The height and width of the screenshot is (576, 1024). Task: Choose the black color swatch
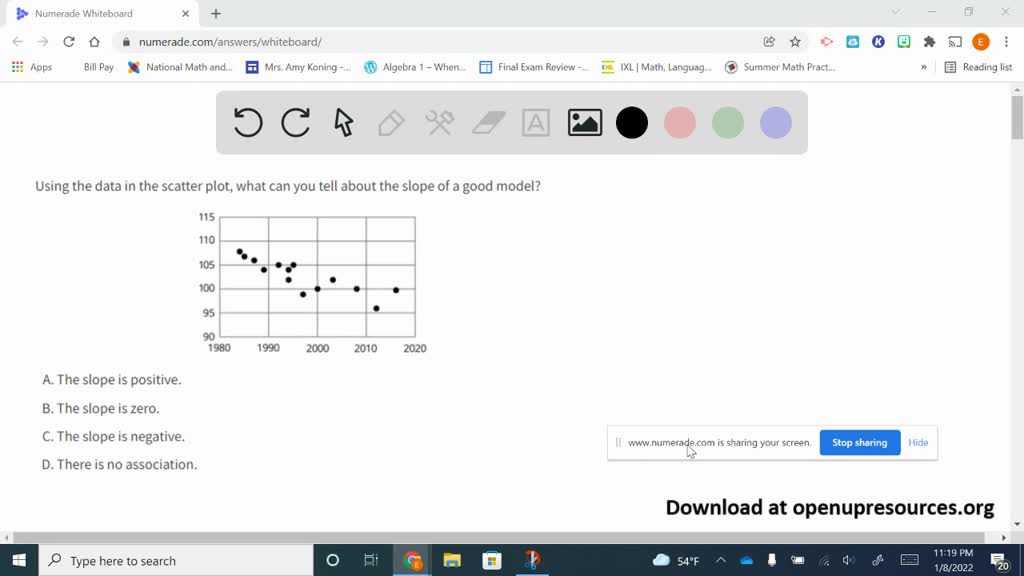[632, 122]
